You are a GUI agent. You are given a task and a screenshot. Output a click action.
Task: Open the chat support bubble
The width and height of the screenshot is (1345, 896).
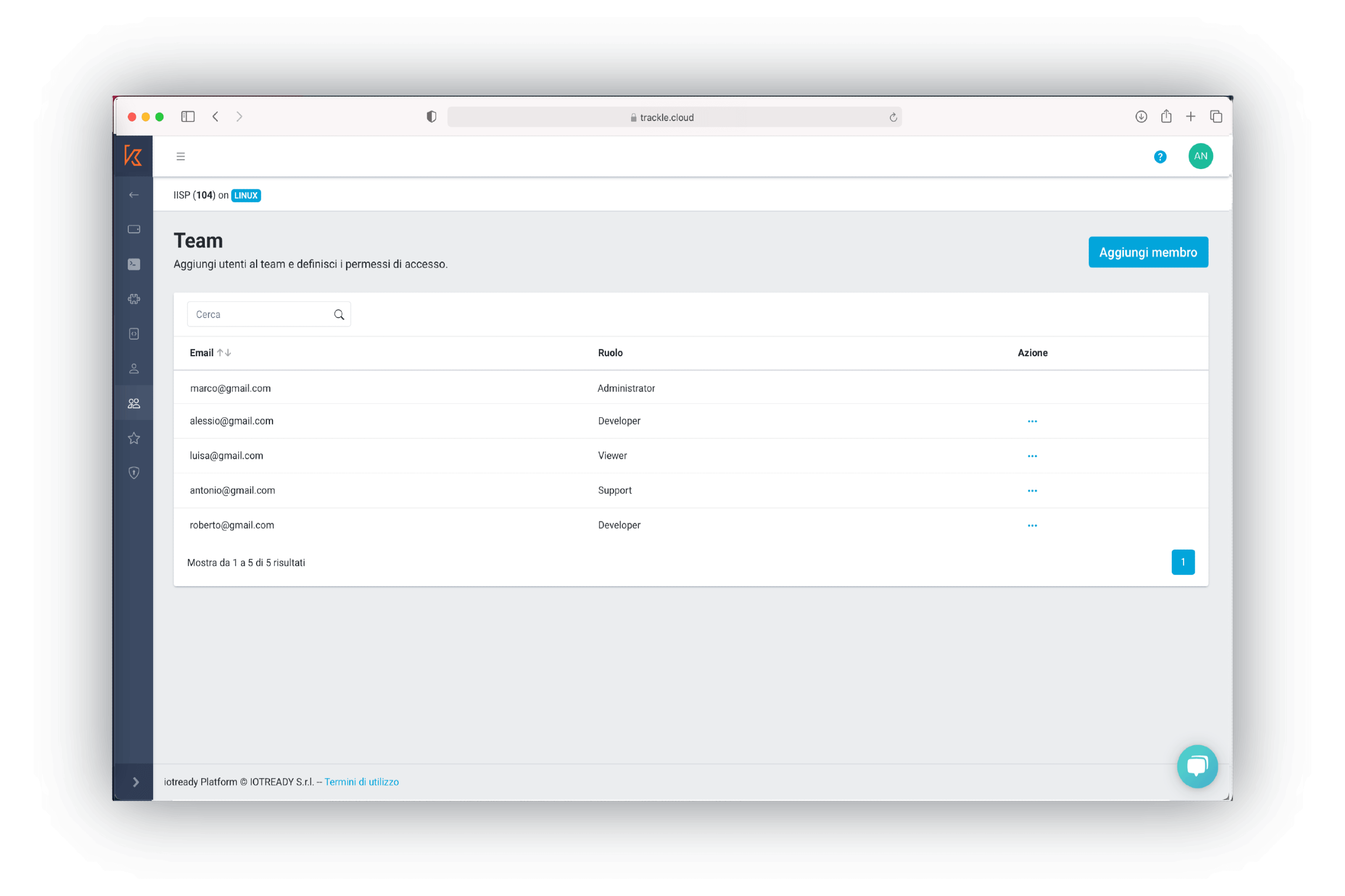tap(1197, 766)
